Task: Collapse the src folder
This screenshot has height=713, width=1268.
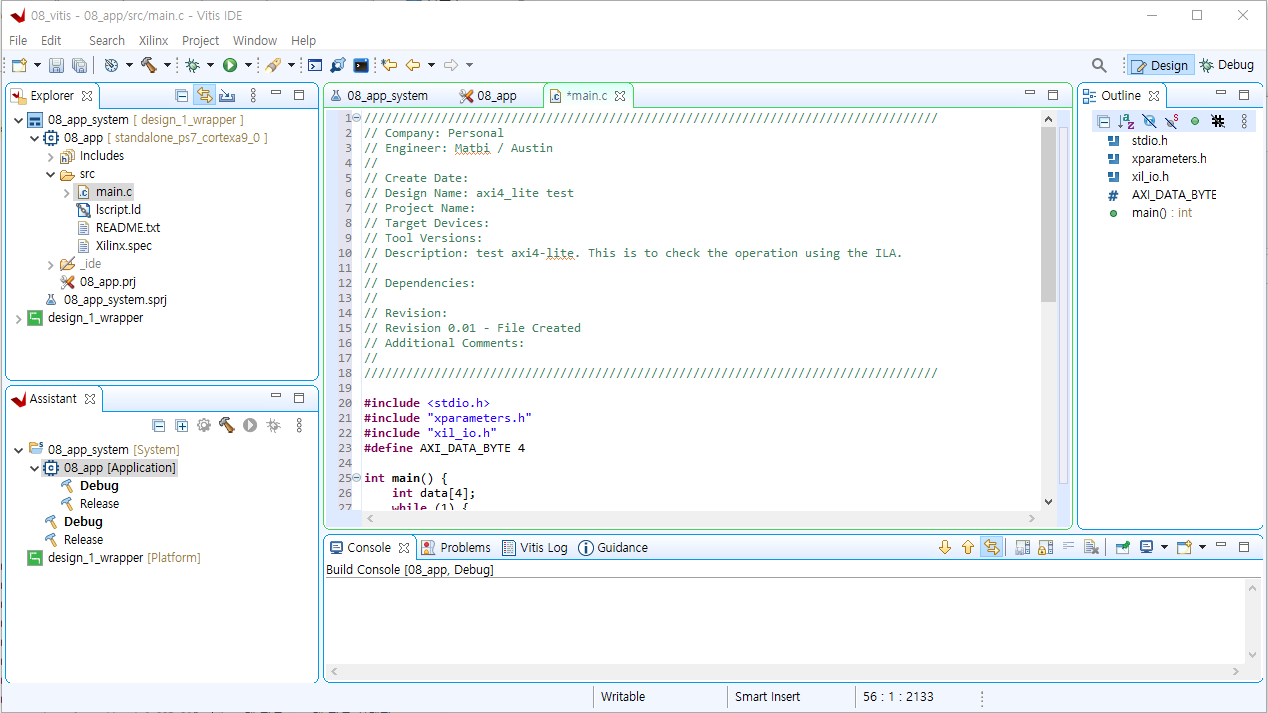Action: [x=51, y=175]
